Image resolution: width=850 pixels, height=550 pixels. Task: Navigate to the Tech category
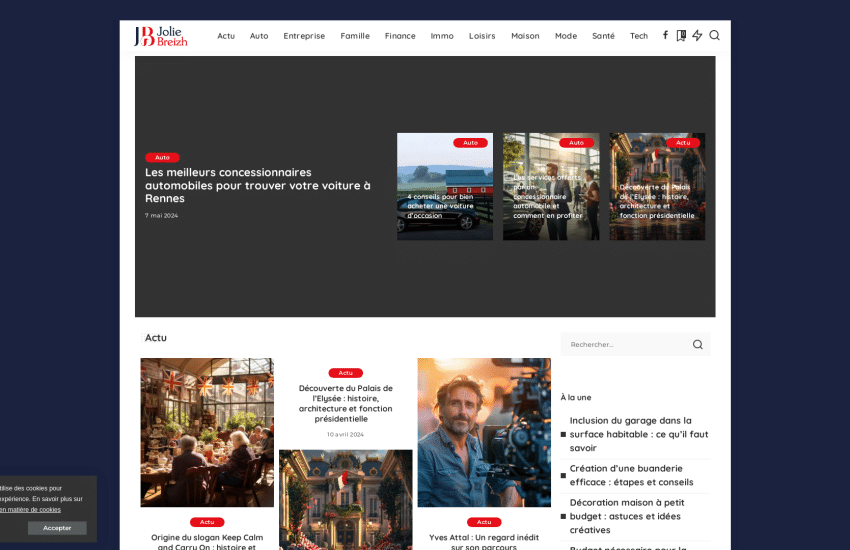[x=638, y=36]
